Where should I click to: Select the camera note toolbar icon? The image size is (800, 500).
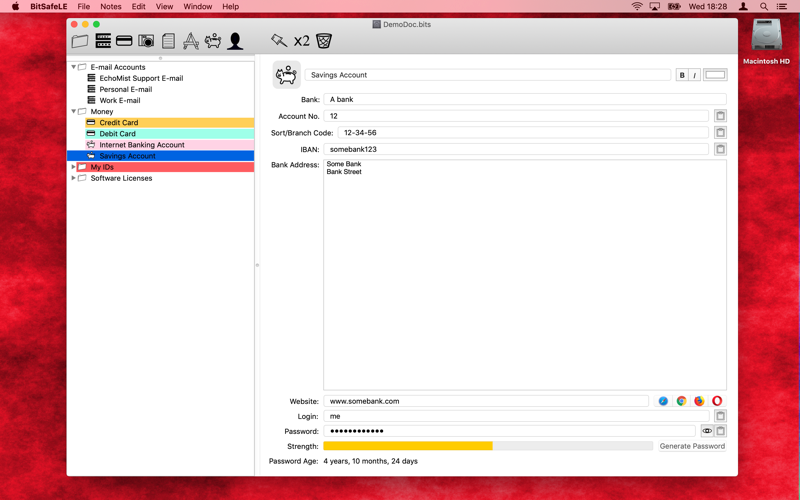[x=146, y=41]
